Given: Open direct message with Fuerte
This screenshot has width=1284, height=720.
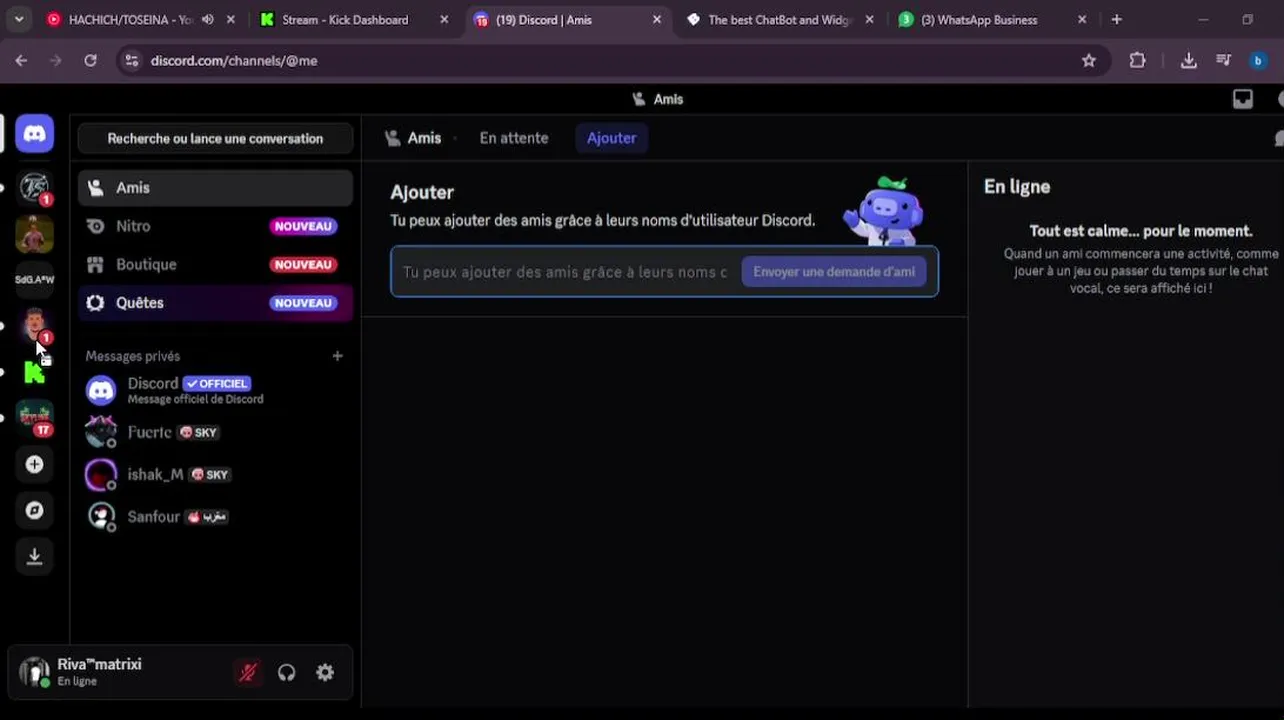Looking at the screenshot, I should pos(215,432).
